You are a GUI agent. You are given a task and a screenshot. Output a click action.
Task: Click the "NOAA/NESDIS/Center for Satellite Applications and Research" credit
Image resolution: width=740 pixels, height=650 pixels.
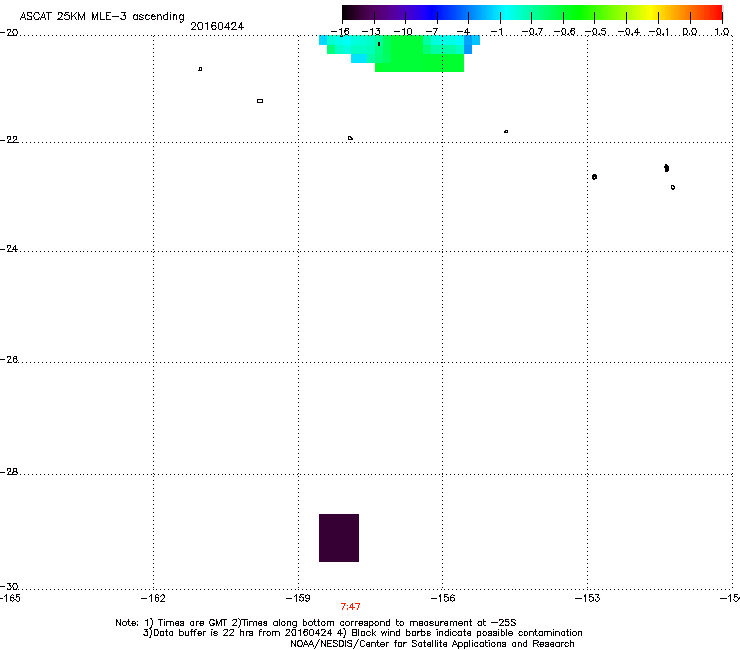pos(432,644)
